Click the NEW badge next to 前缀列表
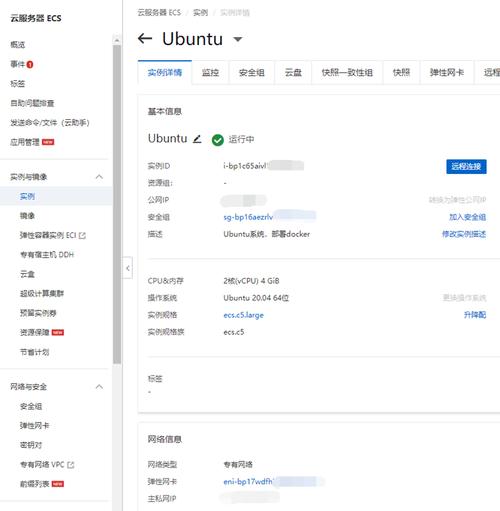This screenshot has width=500, height=511. coord(58,484)
